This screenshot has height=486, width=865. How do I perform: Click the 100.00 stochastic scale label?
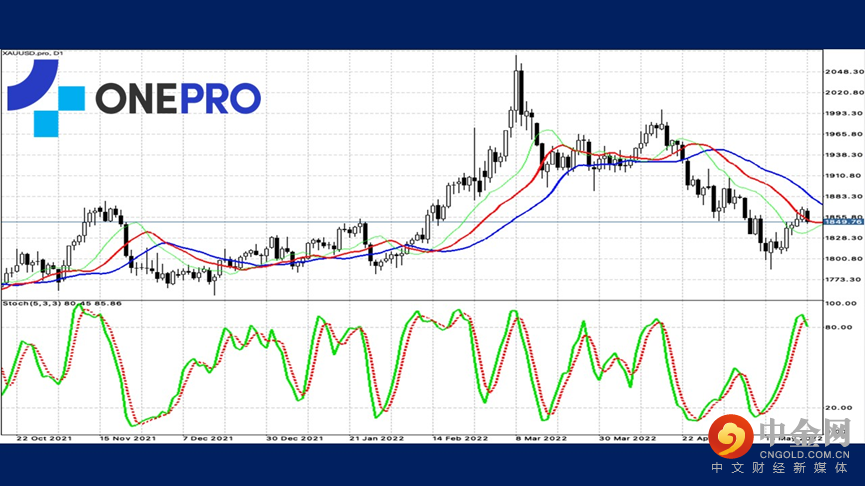point(841,303)
